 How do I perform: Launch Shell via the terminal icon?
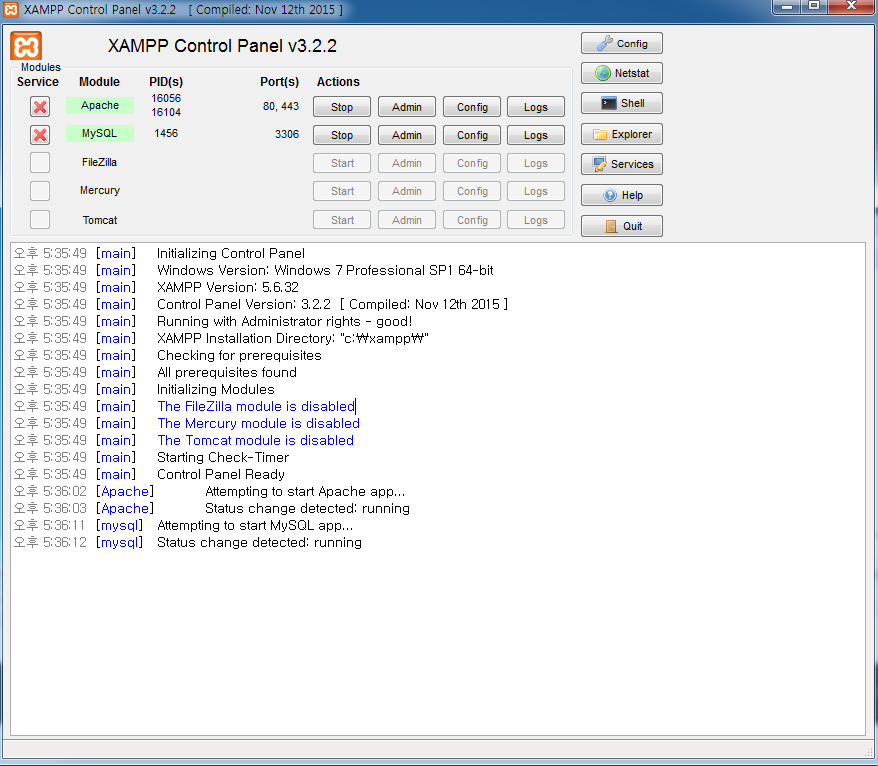622,103
